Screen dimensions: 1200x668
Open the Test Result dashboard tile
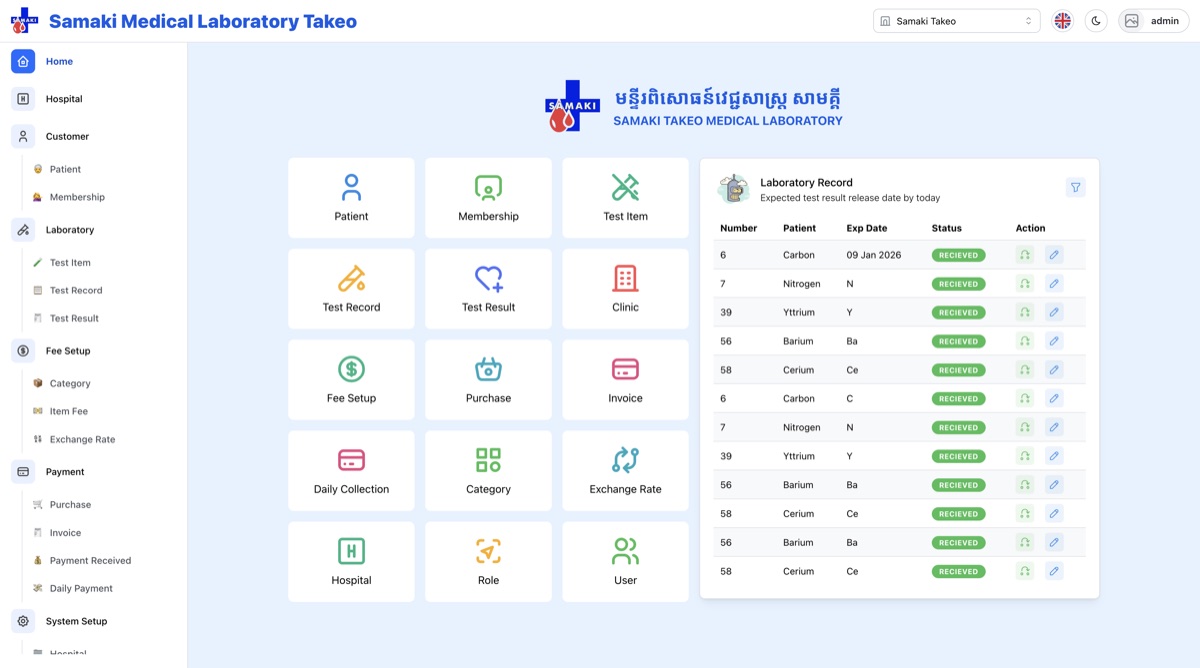click(x=488, y=289)
